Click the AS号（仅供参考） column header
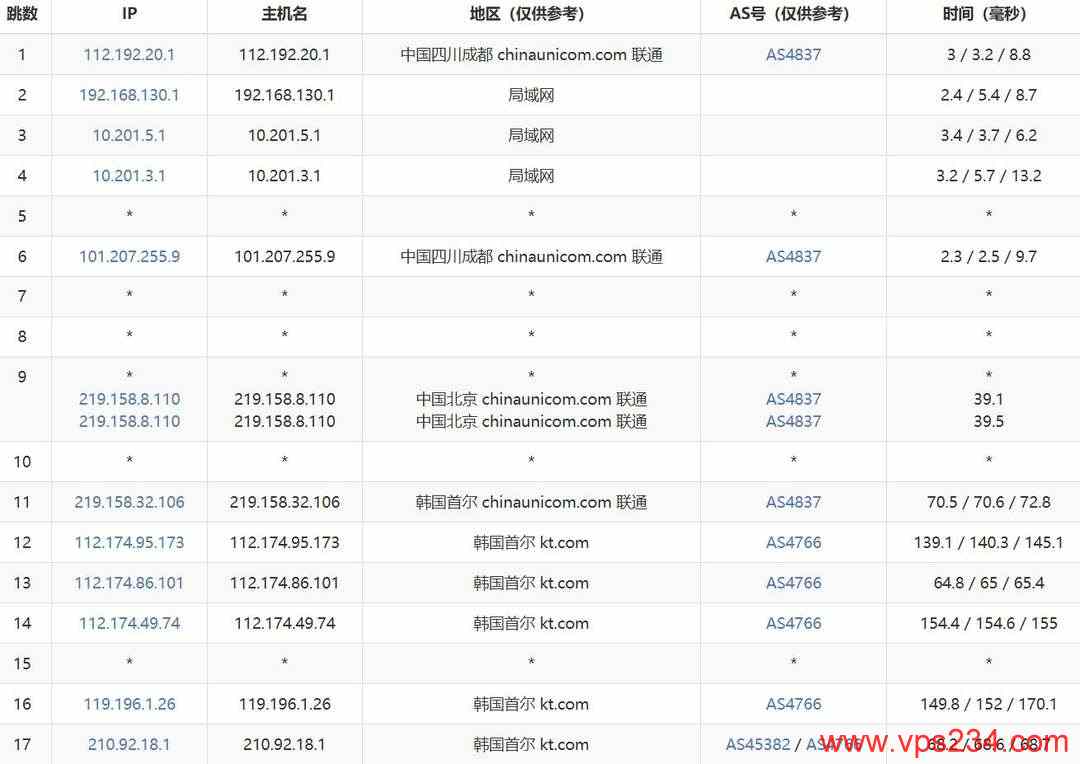Viewport: 1080px width, 764px height. coord(793,14)
